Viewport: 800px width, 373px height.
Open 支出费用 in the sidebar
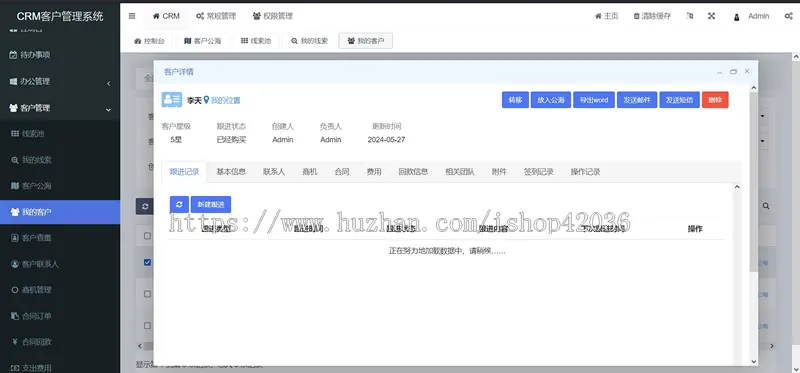point(60,367)
